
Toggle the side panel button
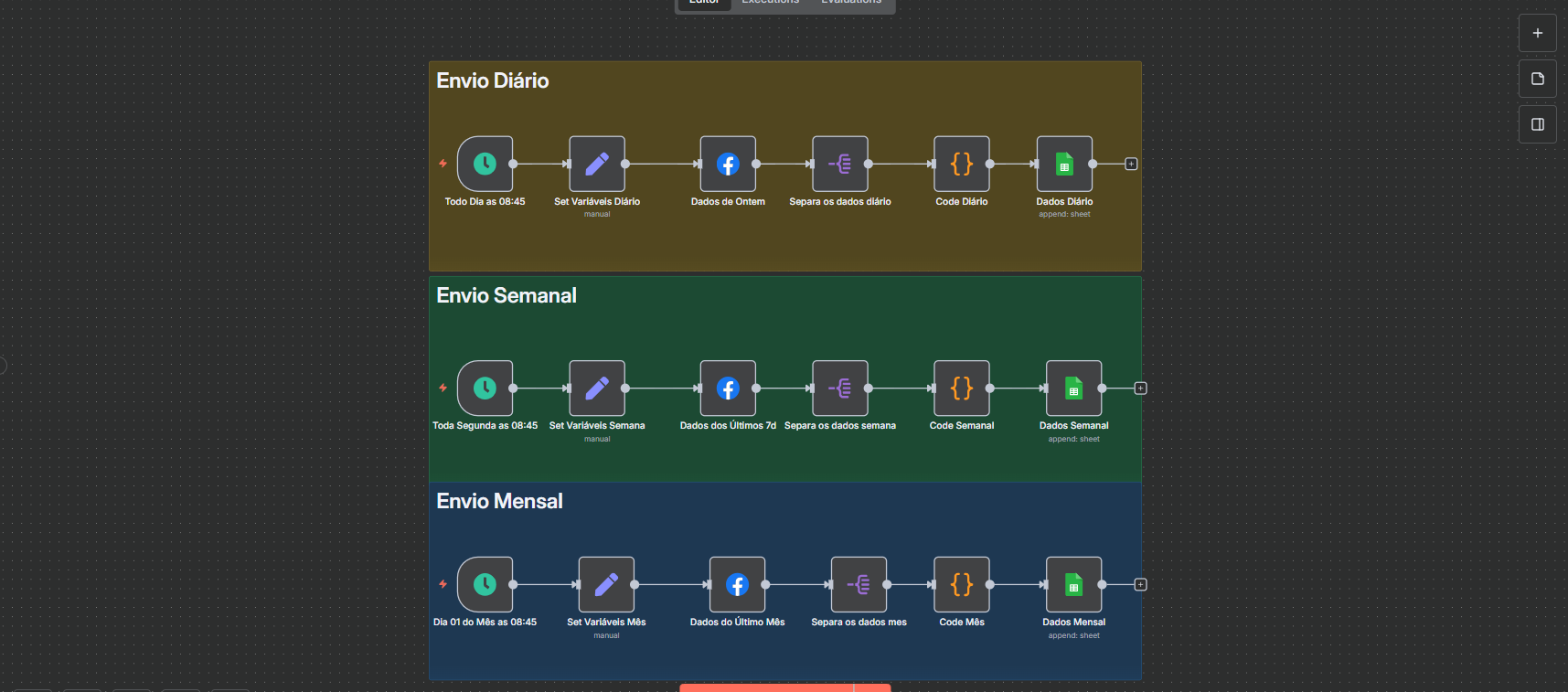(1538, 124)
